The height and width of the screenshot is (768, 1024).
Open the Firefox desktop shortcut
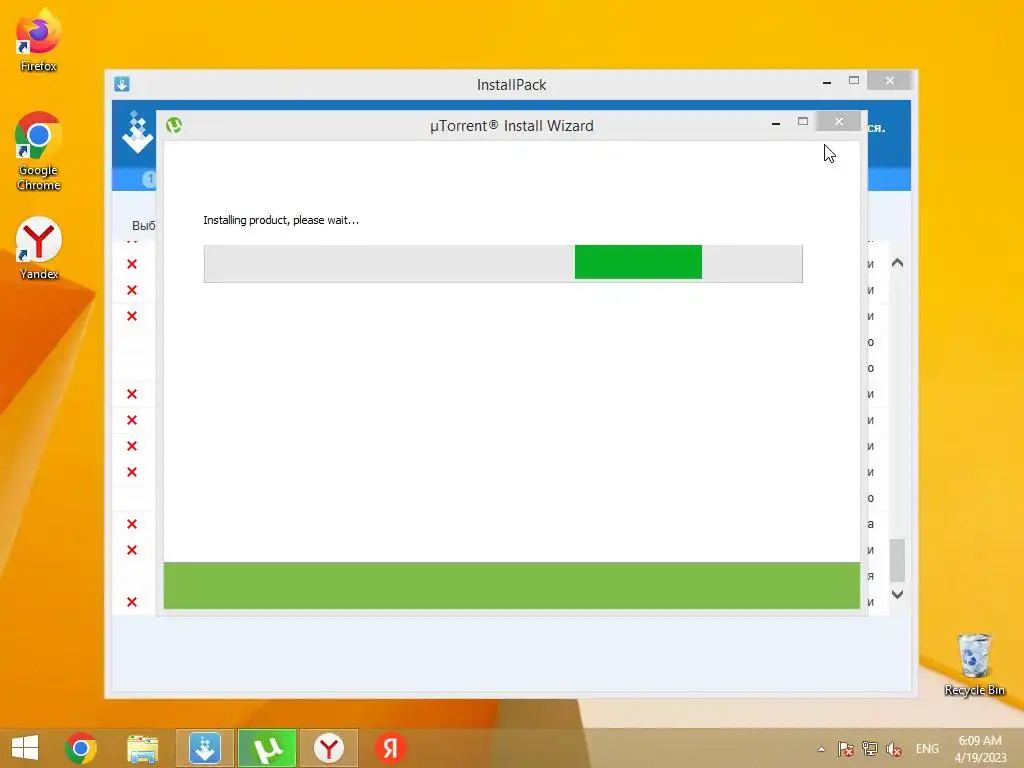click(38, 40)
